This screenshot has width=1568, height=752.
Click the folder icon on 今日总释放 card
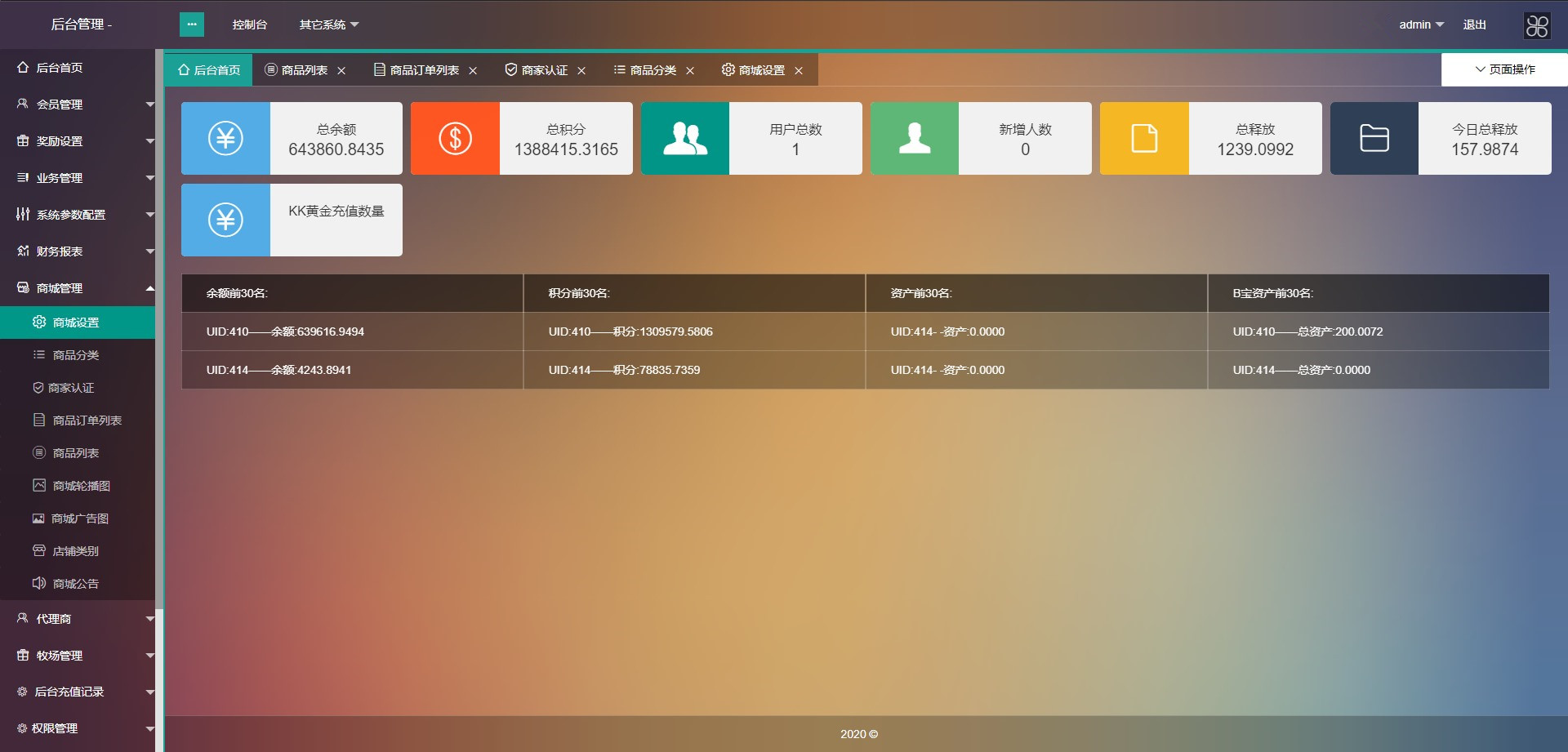1374,139
